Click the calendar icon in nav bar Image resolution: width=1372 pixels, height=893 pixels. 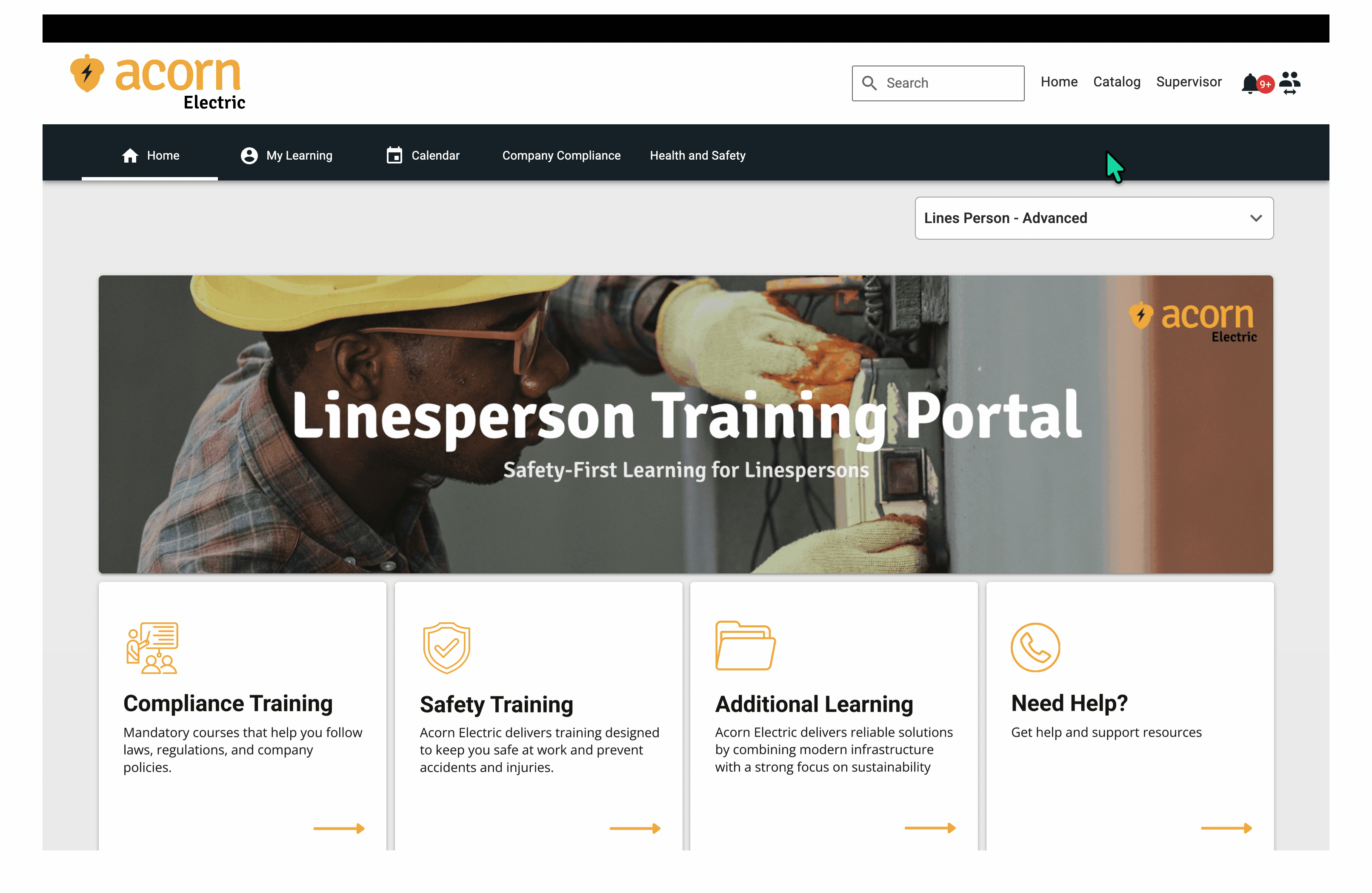(x=394, y=155)
